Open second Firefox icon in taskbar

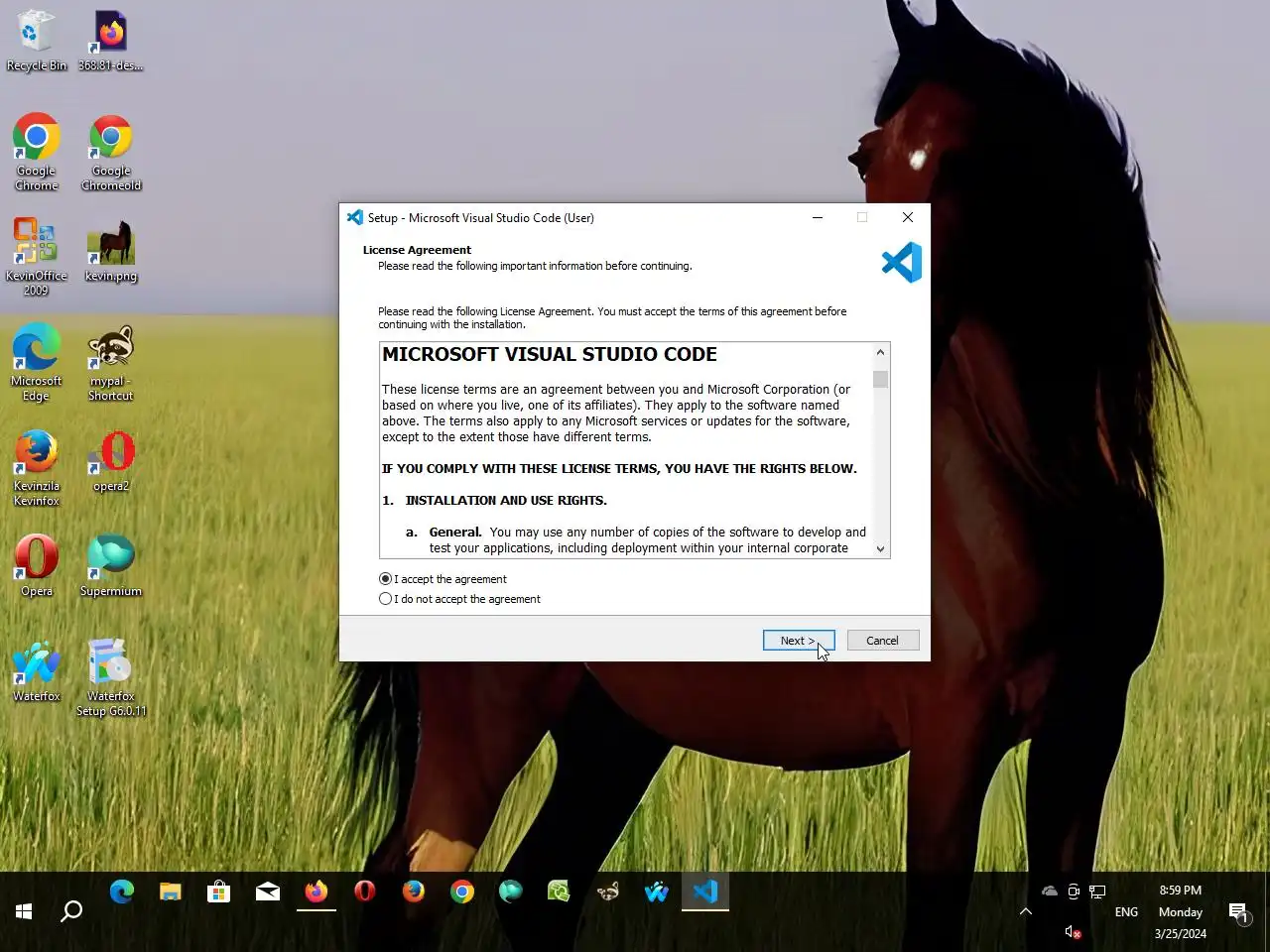point(414,892)
